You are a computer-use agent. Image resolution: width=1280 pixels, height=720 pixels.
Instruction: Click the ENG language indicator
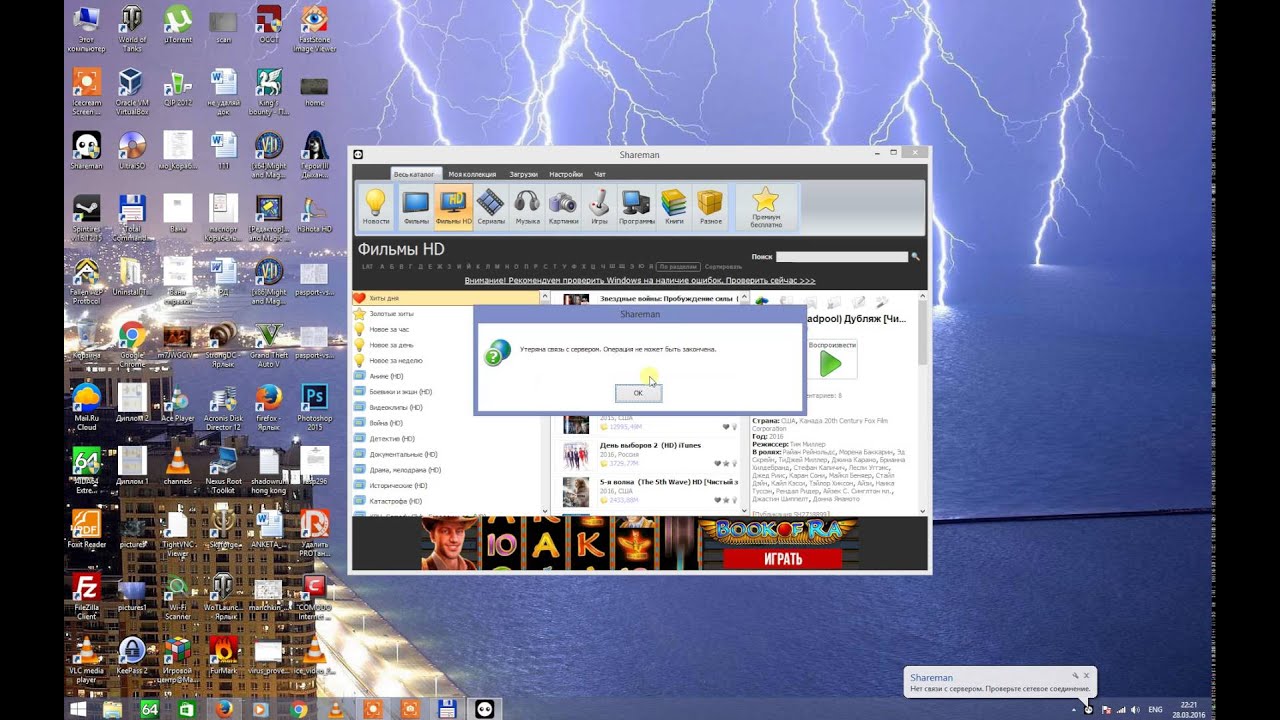coord(1155,709)
